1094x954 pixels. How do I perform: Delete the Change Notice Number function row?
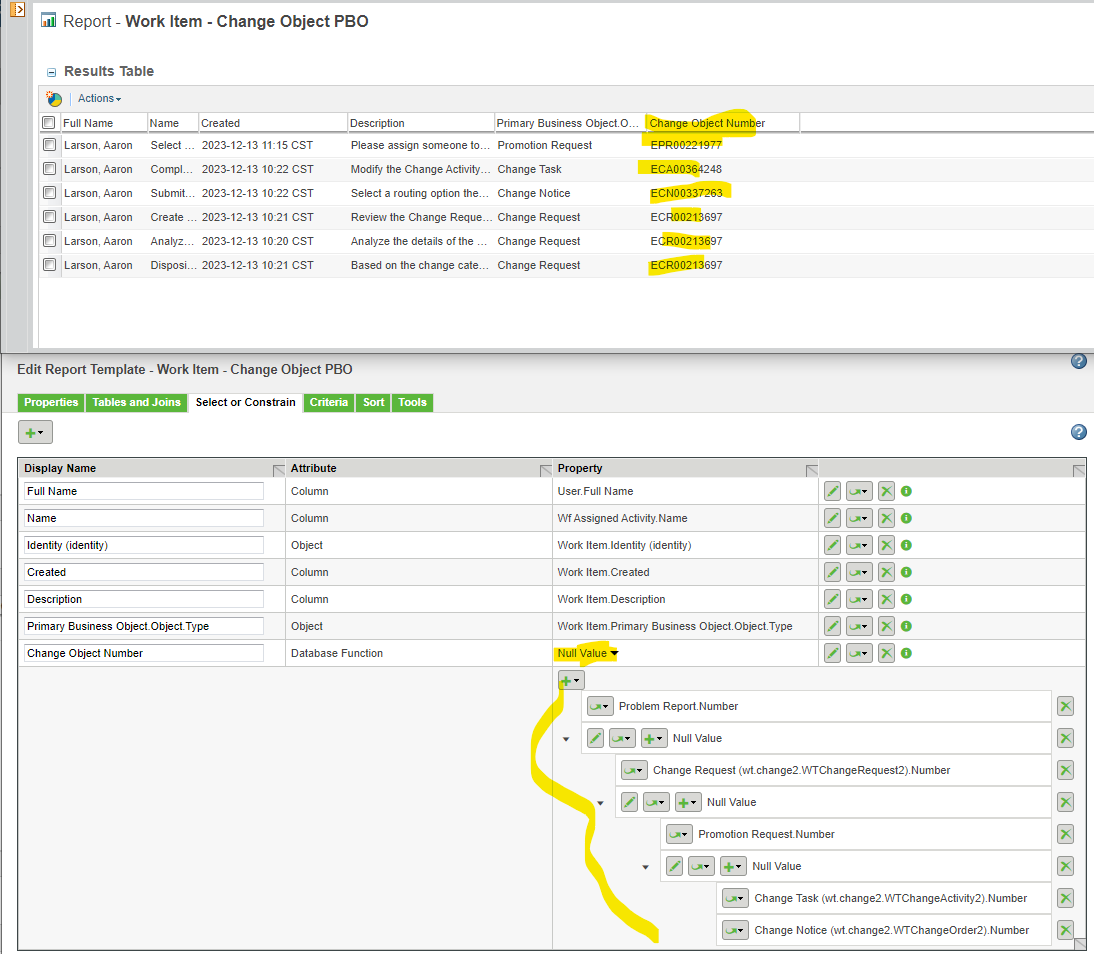1065,929
